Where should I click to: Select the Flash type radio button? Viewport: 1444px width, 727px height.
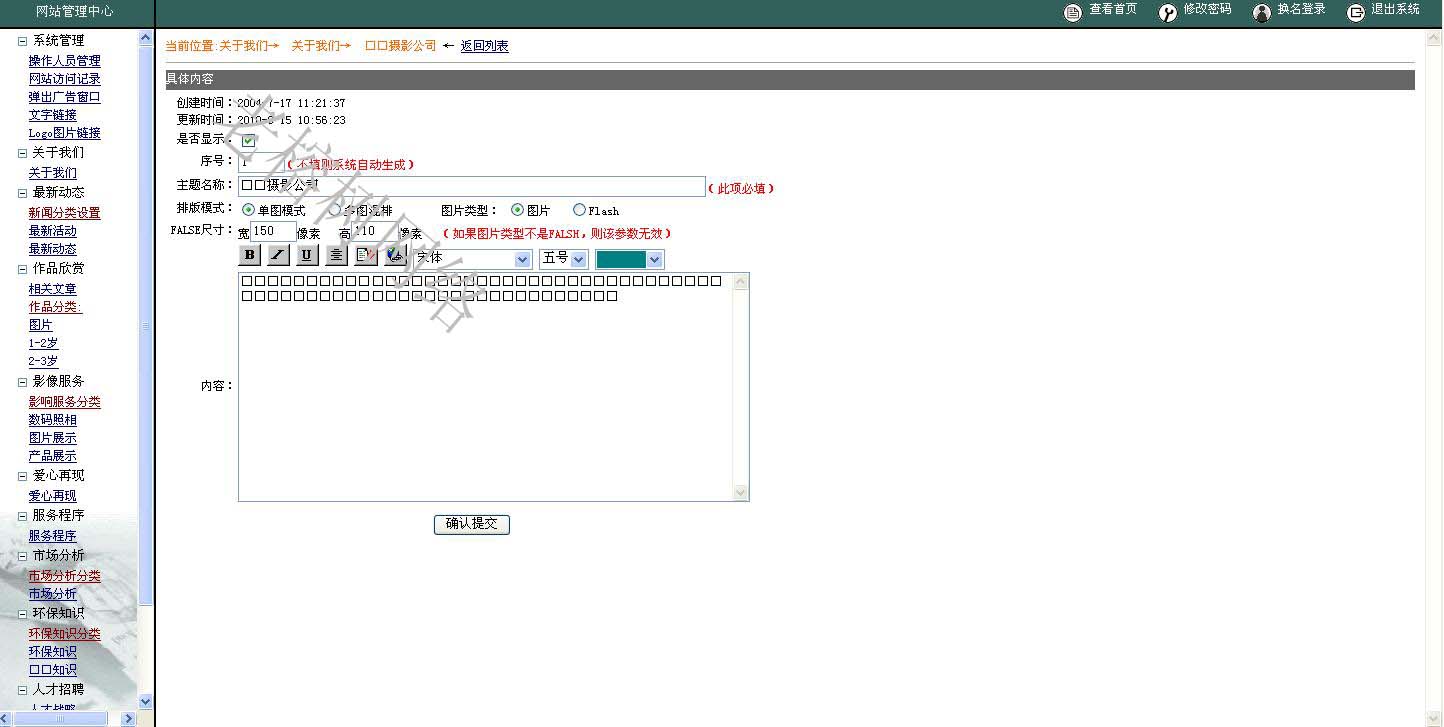pos(579,210)
